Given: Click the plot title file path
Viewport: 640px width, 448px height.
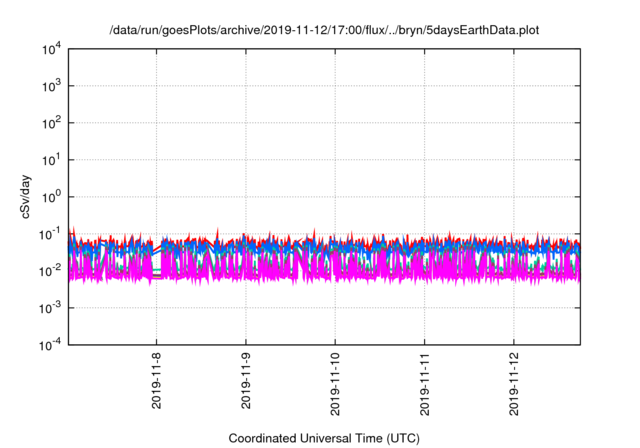Looking at the screenshot, I should point(324,30).
